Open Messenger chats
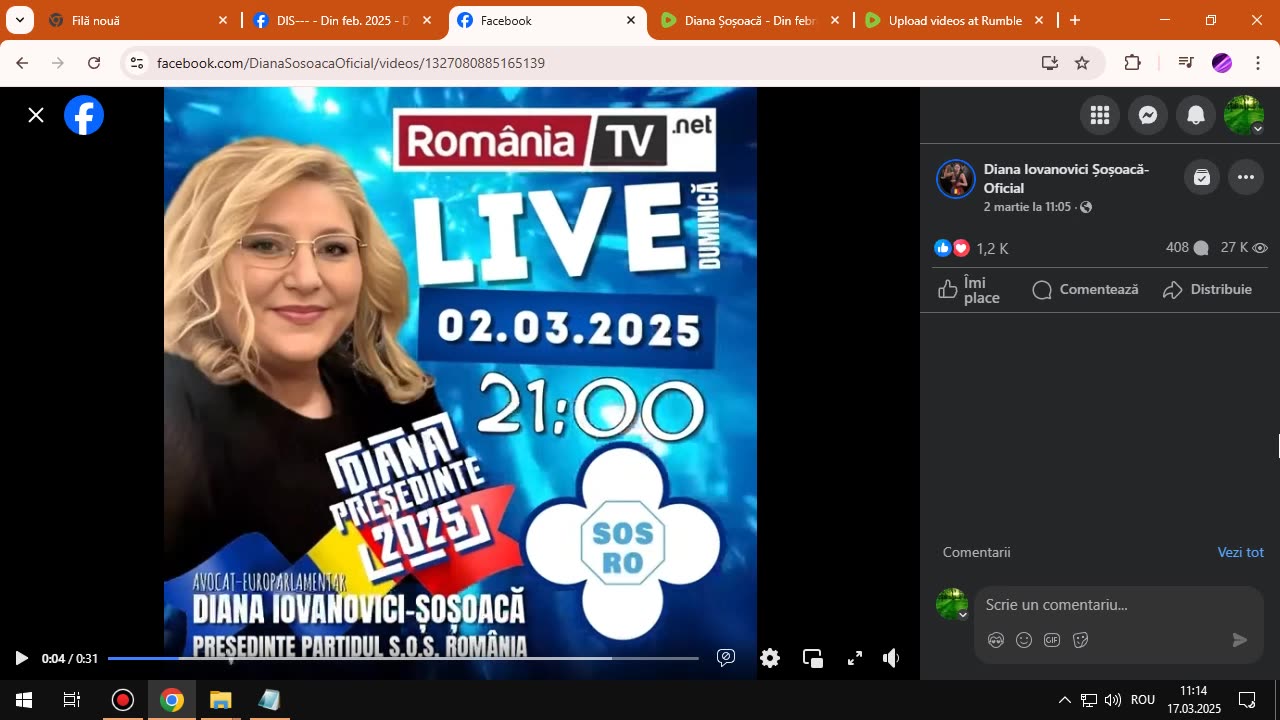Viewport: 1280px width, 720px height. tap(1148, 115)
